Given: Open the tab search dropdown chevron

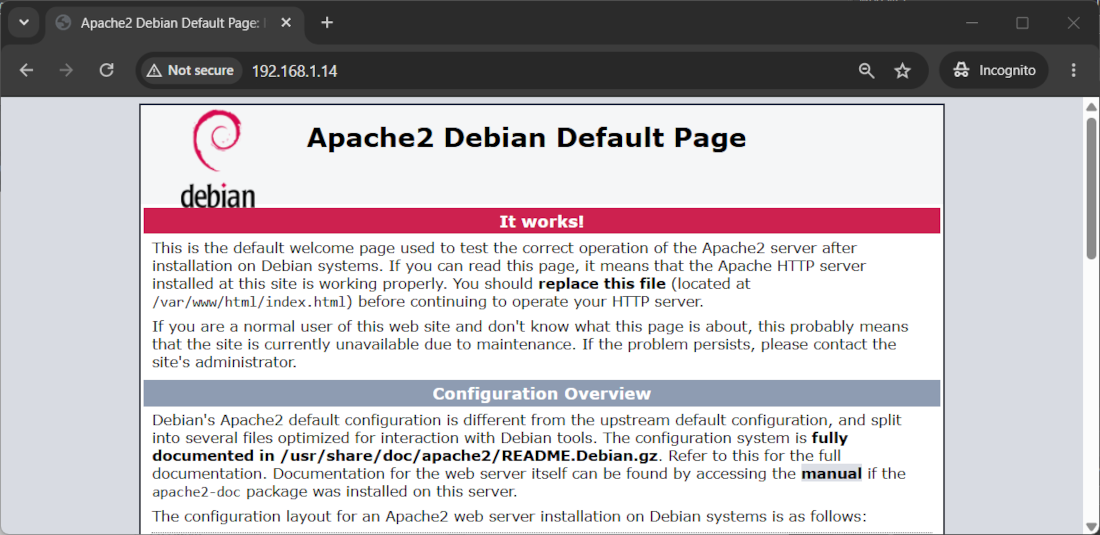Looking at the screenshot, I should [24, 22].
